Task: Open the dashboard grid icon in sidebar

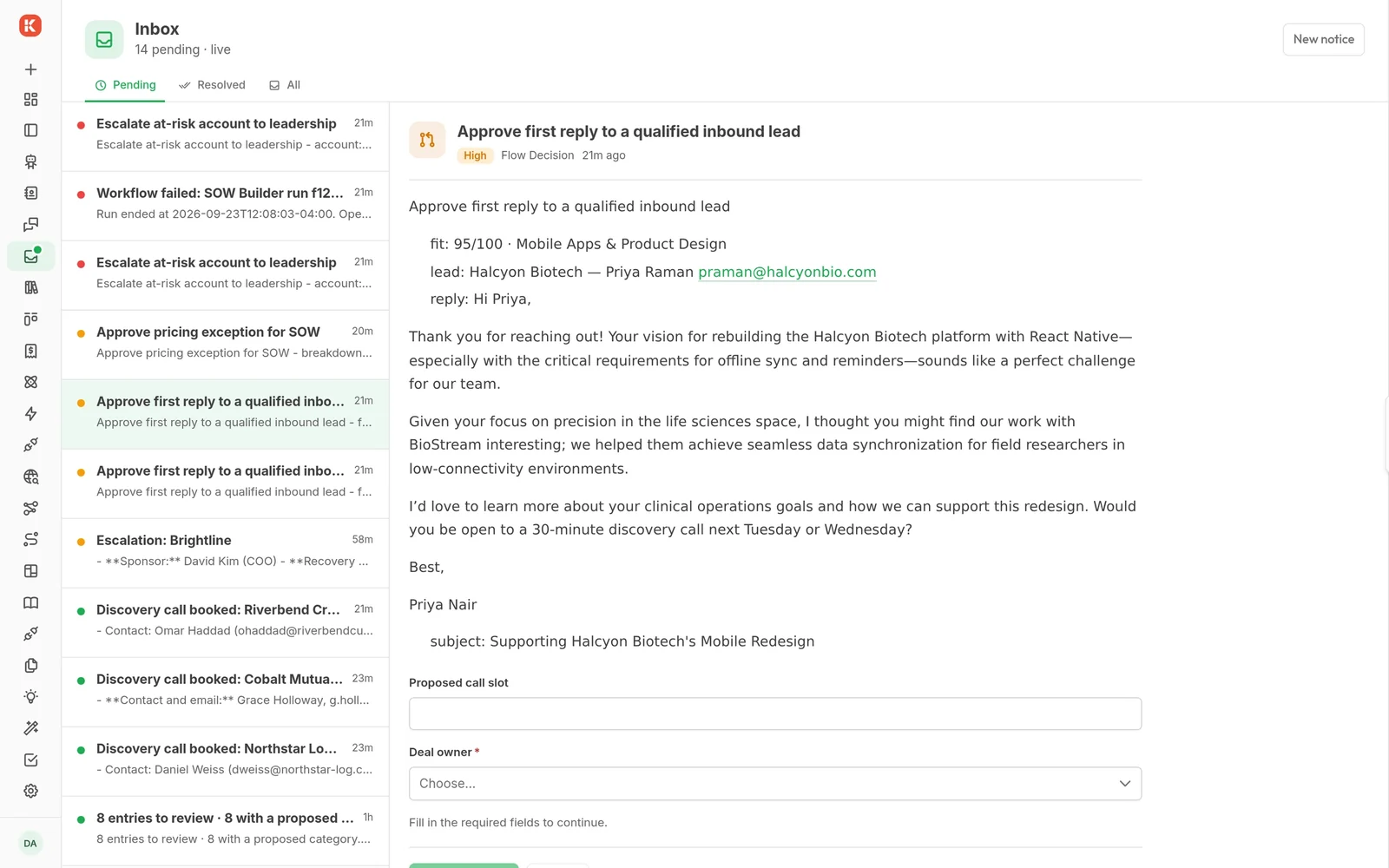Action: [30, 100]
